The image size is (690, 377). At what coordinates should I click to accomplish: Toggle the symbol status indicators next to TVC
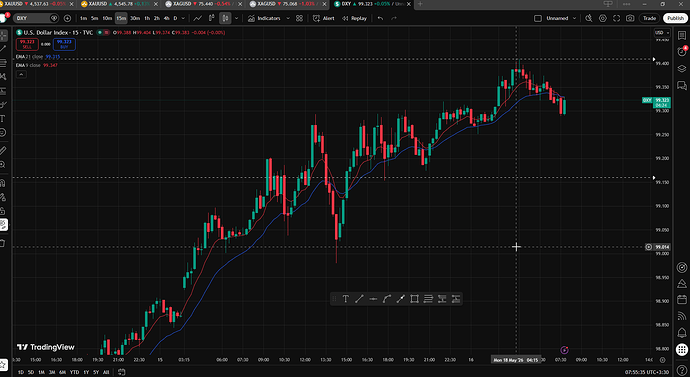(x=103, y=33)
